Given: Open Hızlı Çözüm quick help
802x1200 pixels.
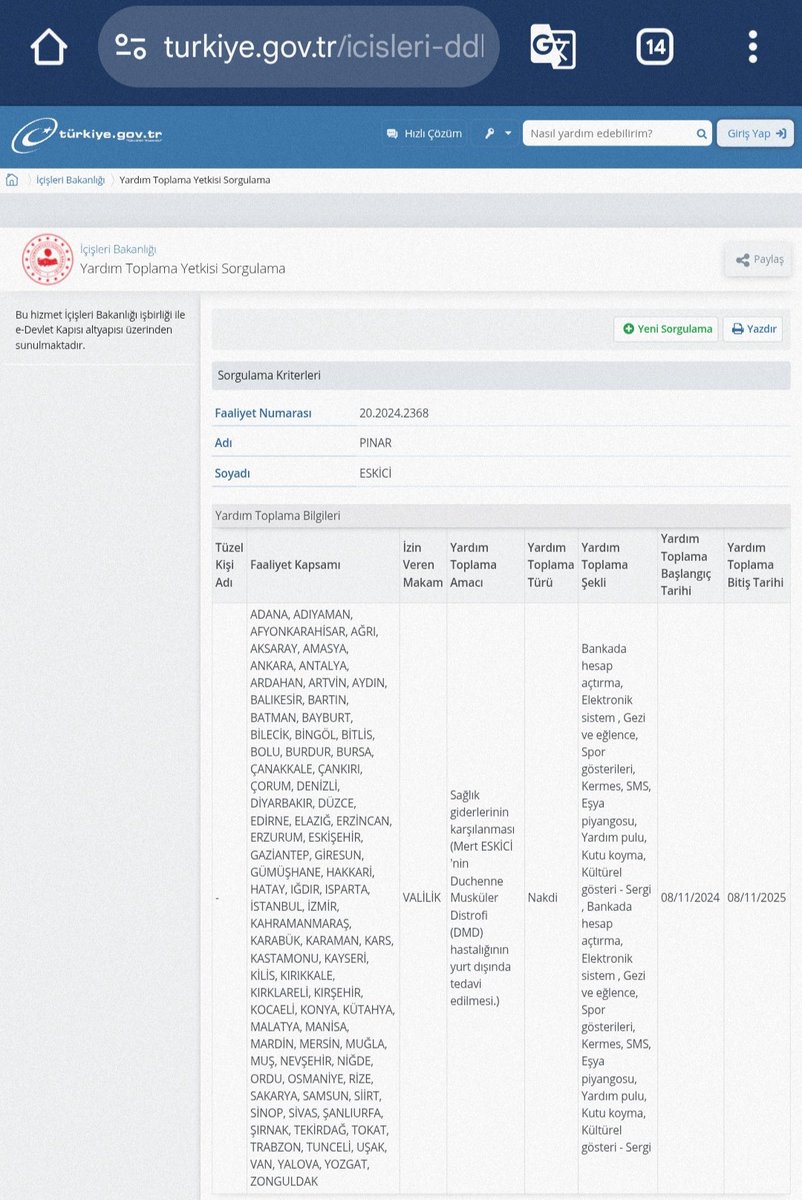Looking at the screenshot, I should 424,133.
